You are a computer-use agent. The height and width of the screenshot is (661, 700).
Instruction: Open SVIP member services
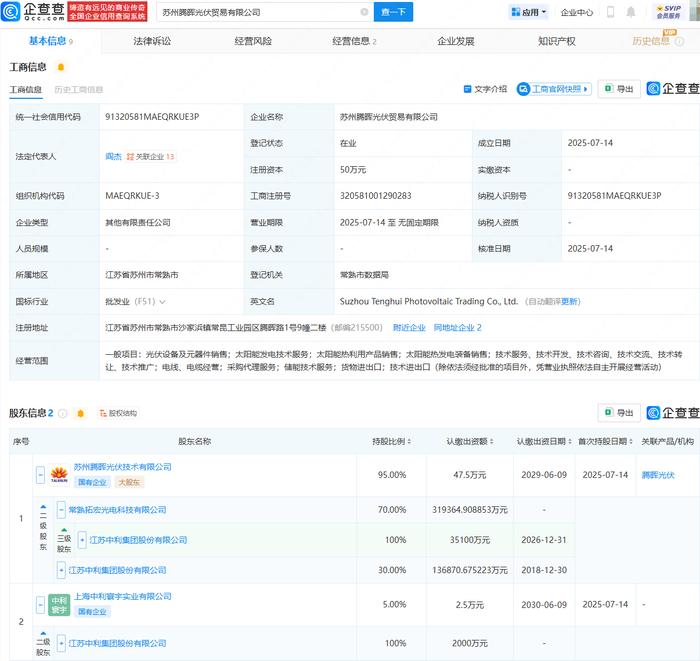[x=669, y=12]
